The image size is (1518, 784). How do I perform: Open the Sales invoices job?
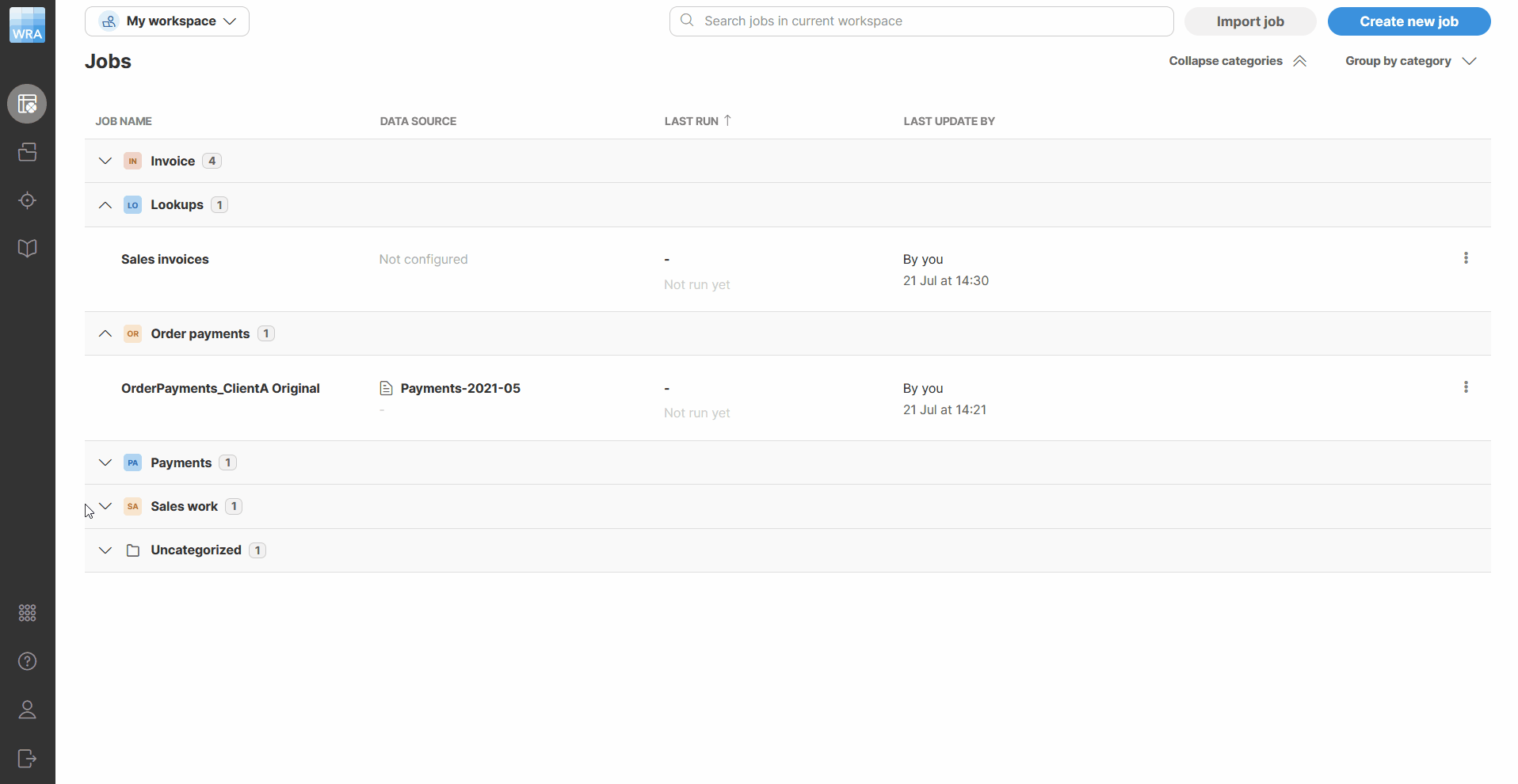165,259
